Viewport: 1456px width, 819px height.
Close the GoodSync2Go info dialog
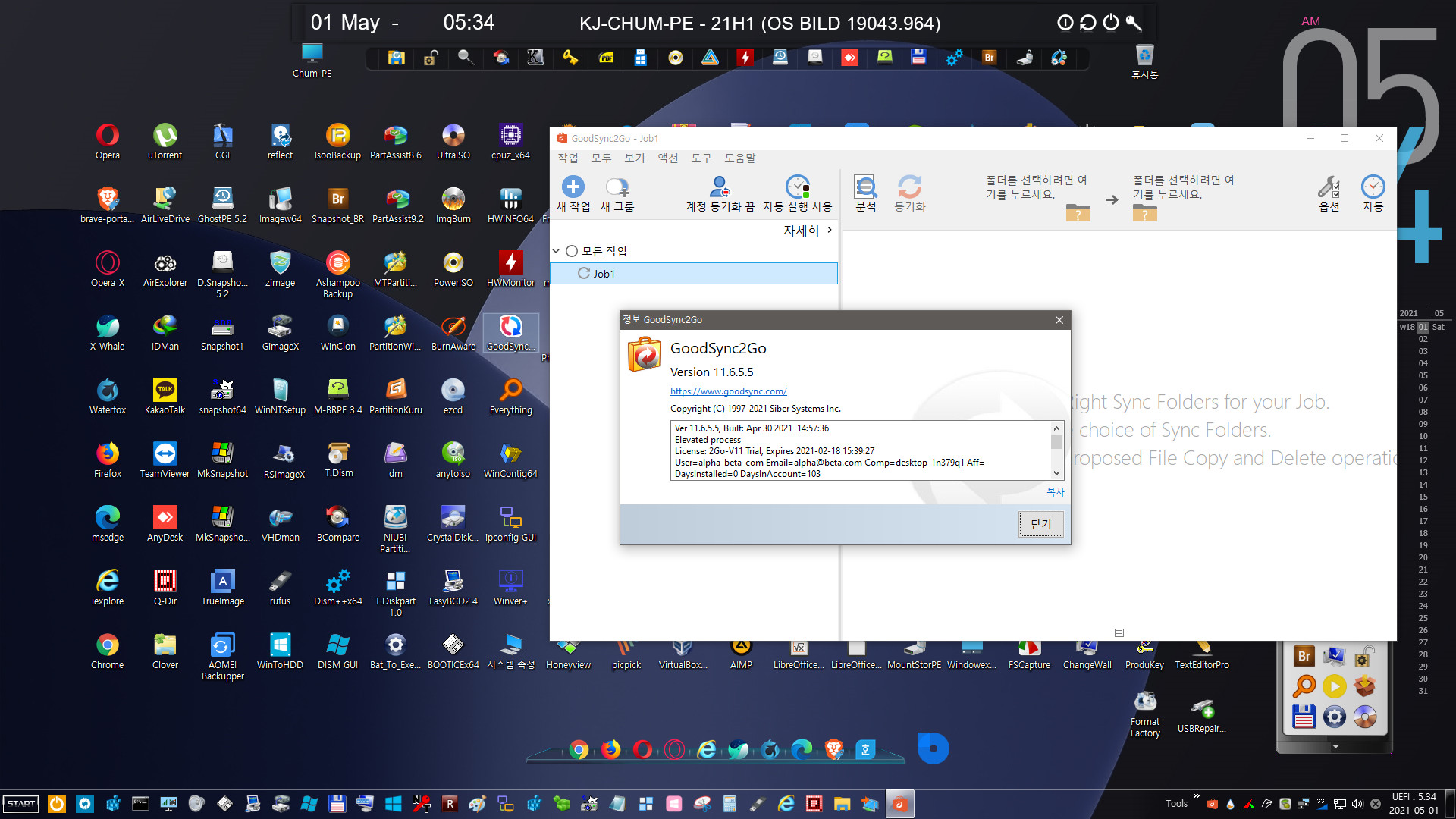point(1059,320)
